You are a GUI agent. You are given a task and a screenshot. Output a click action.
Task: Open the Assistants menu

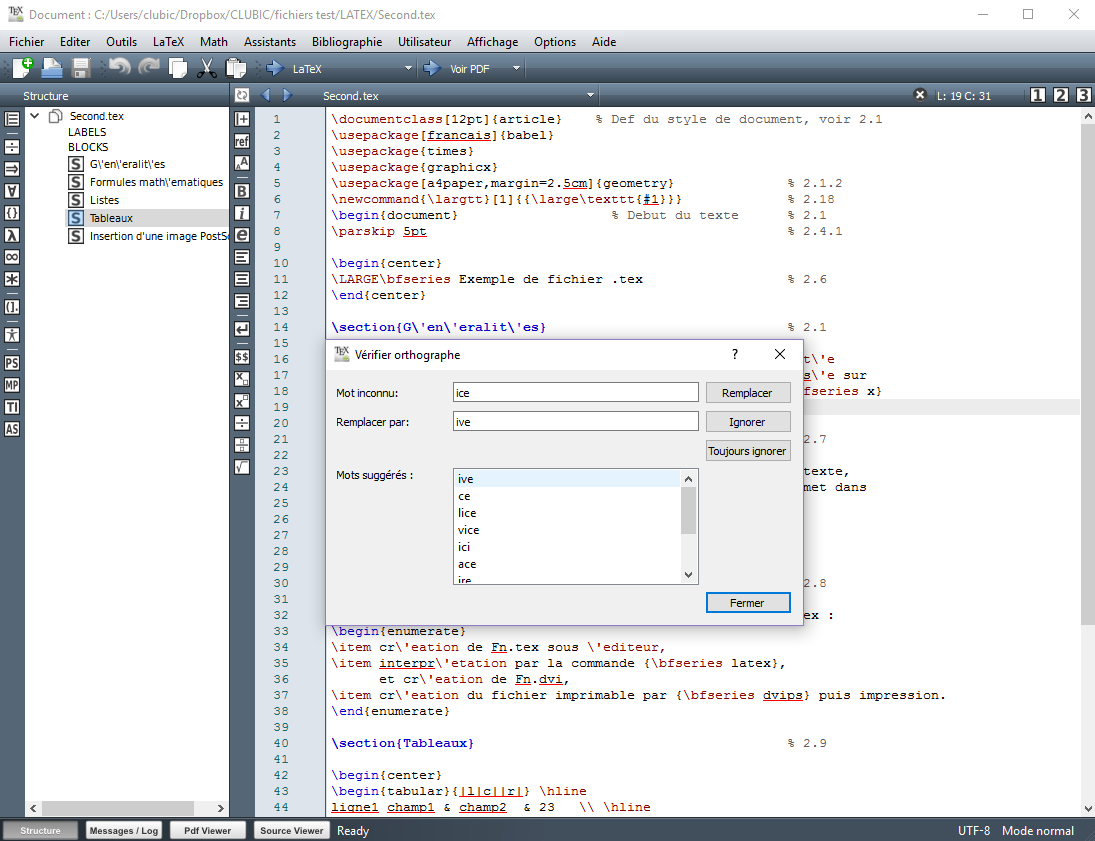click(x=270, y=42)
